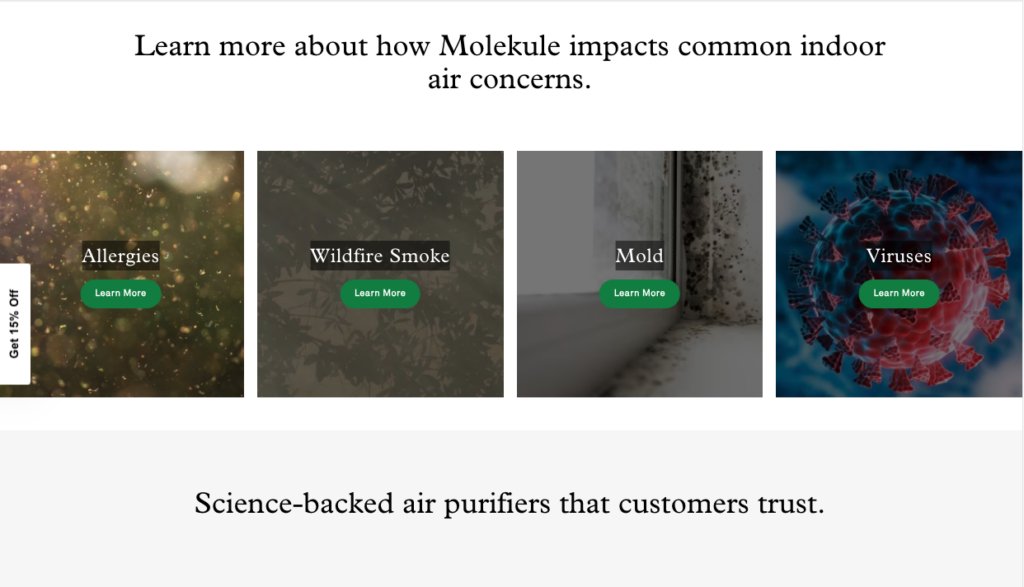
Task: Click the Mold title label
Action: (639, 255)
